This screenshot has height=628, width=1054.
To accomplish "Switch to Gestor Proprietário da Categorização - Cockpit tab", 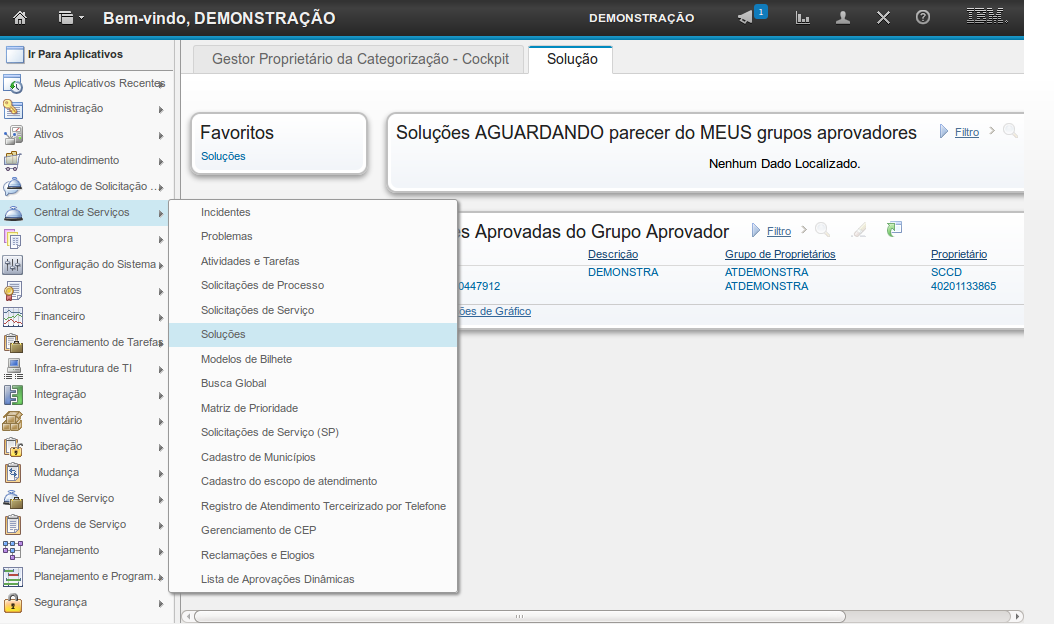I will point(360,59).
